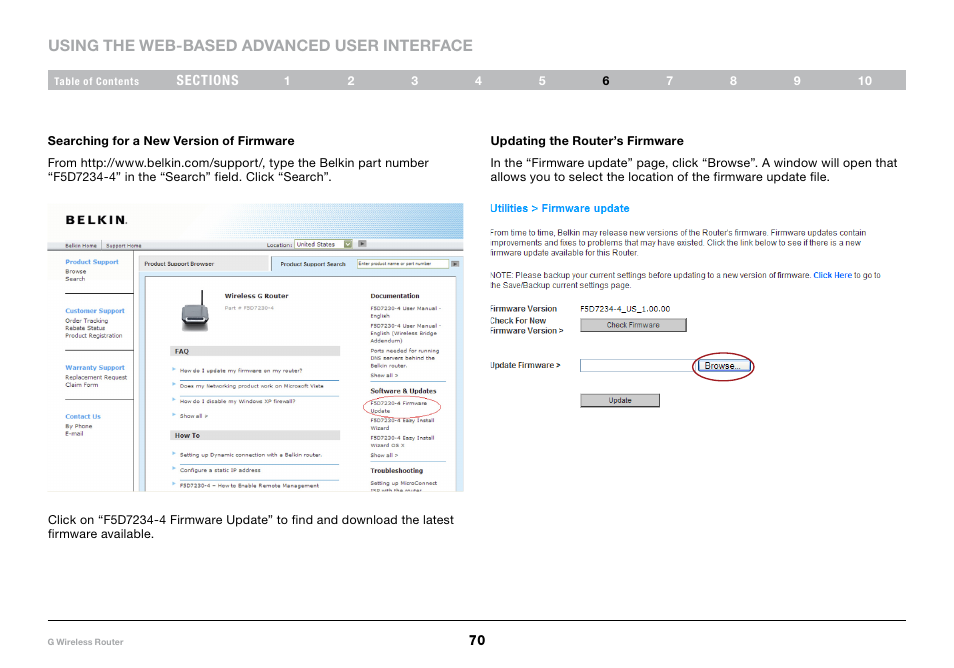Click the search submit arrow icon
The height and width of the screenshot is (668, 954).
pyautogui.click(x=455, y=264)
